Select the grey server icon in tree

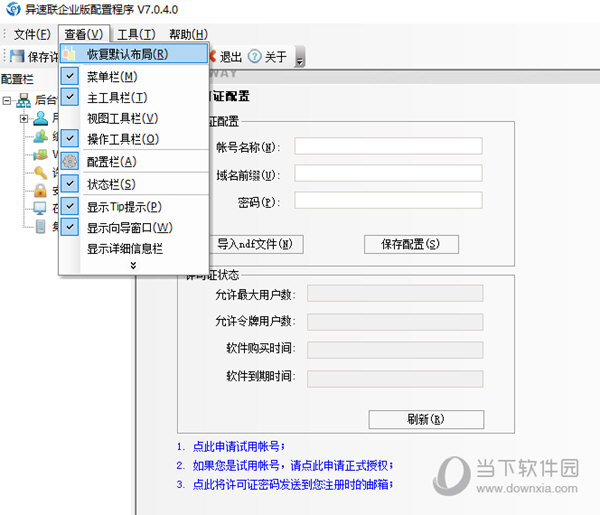(40, 226)
